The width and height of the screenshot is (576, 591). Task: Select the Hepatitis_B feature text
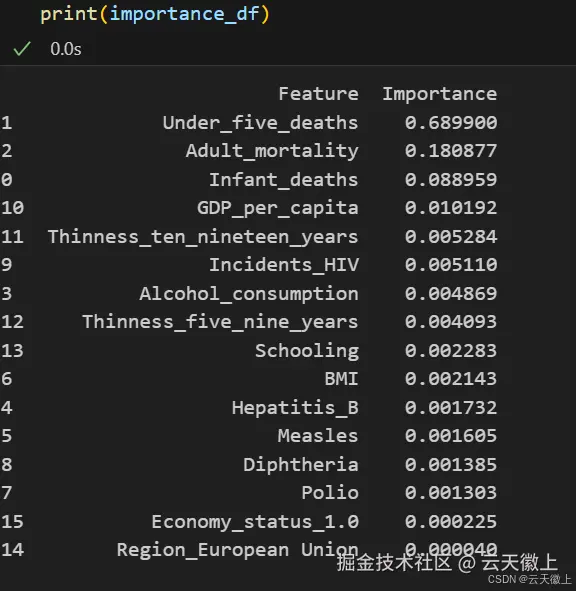295,408
